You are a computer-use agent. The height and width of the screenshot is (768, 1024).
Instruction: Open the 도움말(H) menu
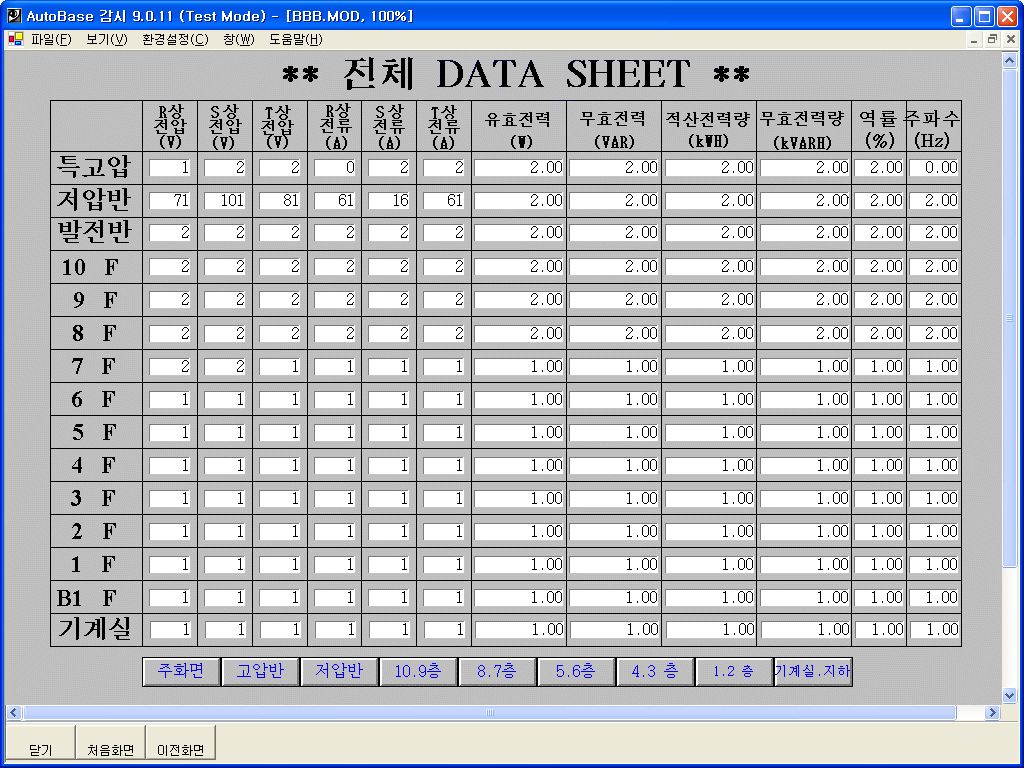(296, 40)
